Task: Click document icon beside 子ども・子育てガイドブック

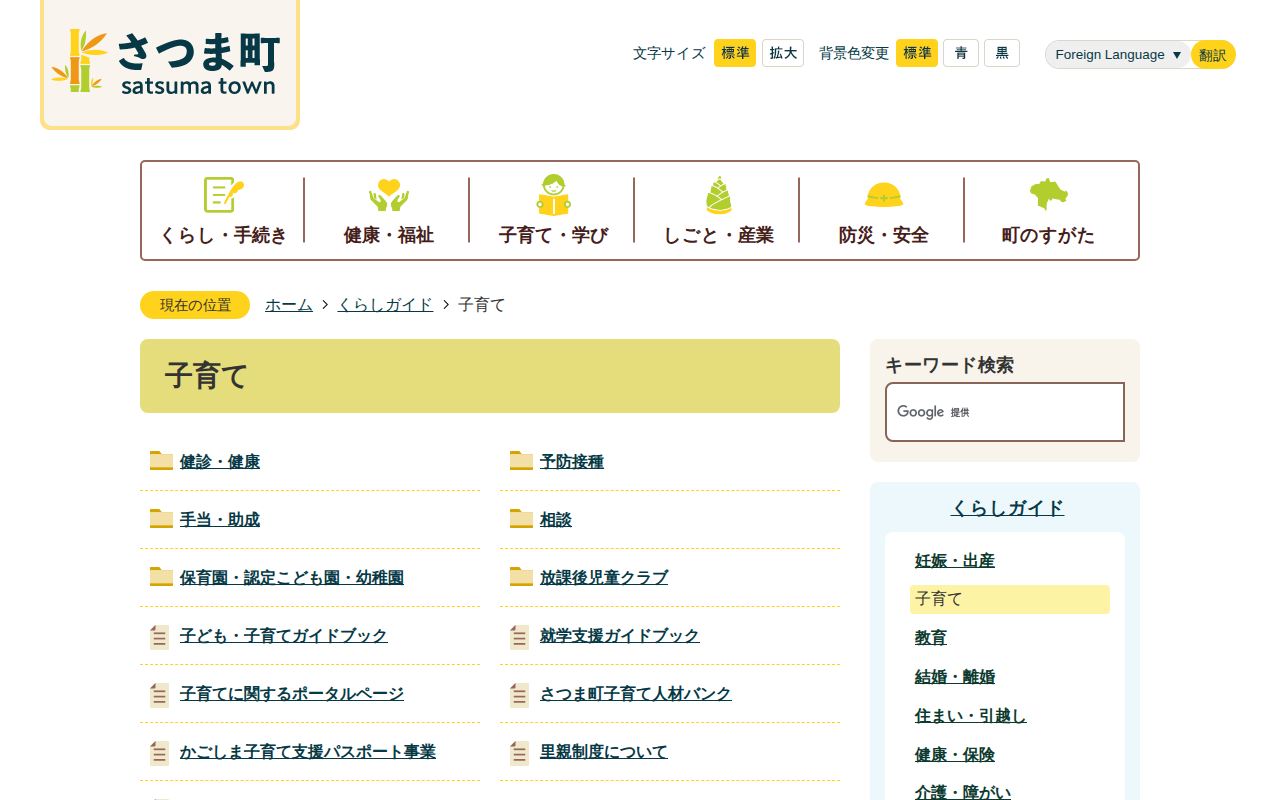Action: [x=160, y=637]
